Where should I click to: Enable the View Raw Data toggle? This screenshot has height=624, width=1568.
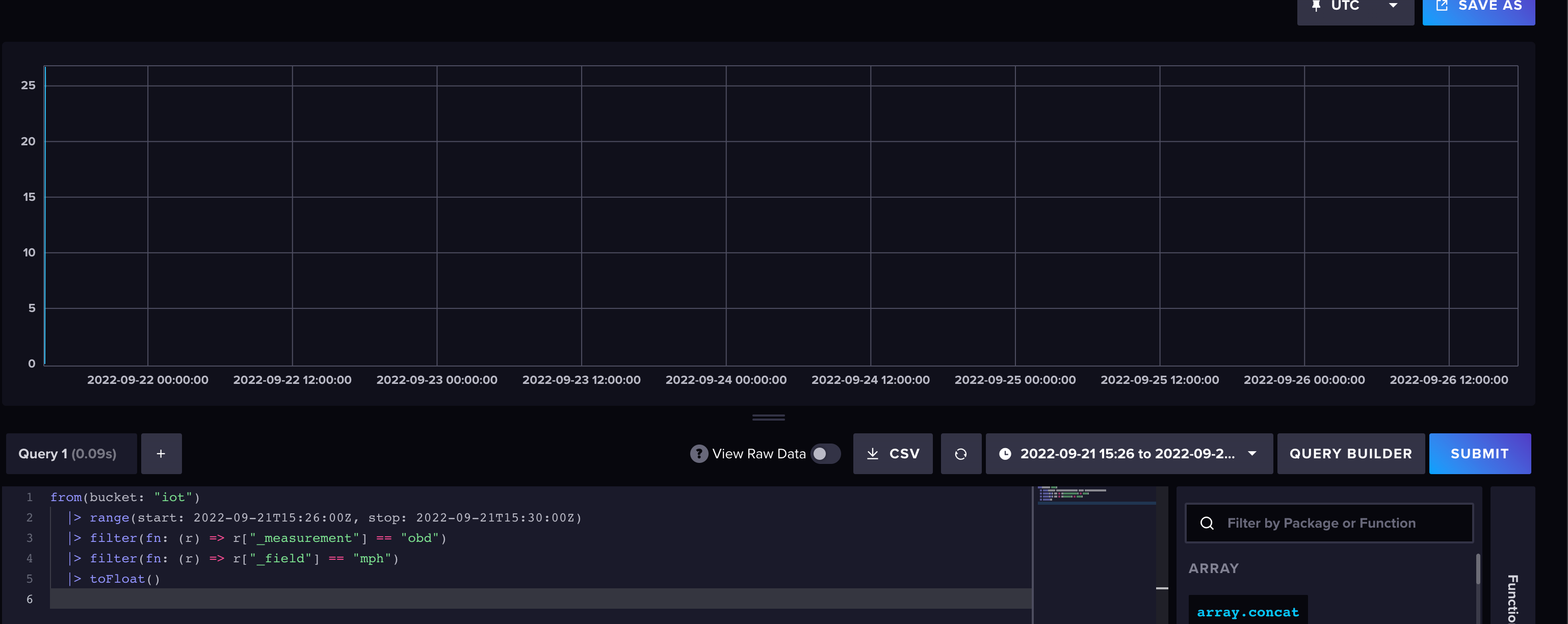tap(825, 453)
